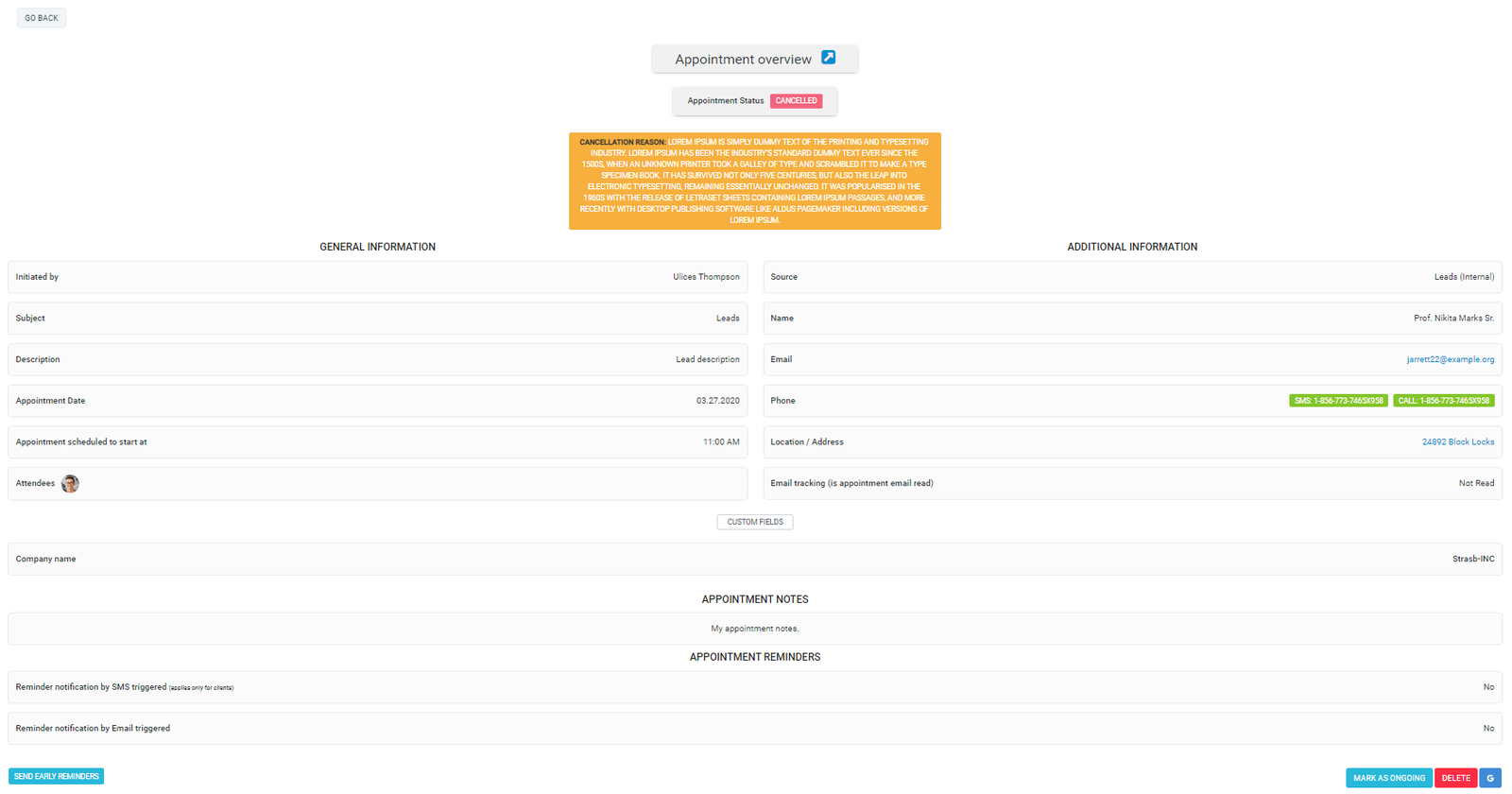This screenshot has height=794, width=1512.
Task: Click the CANCELLED status badge
Action: (796, 101)
